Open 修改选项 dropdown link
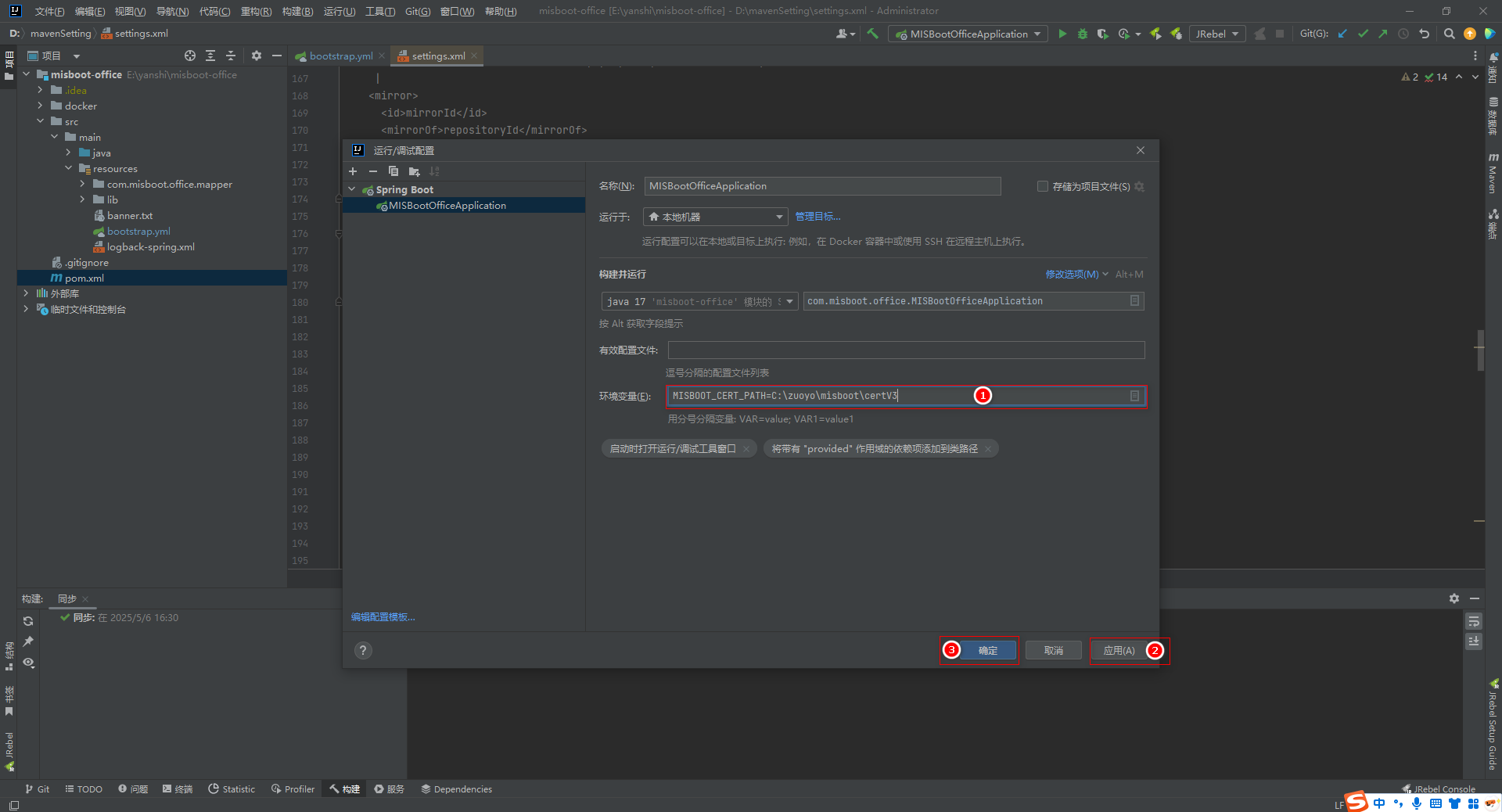 (1076, 275)
